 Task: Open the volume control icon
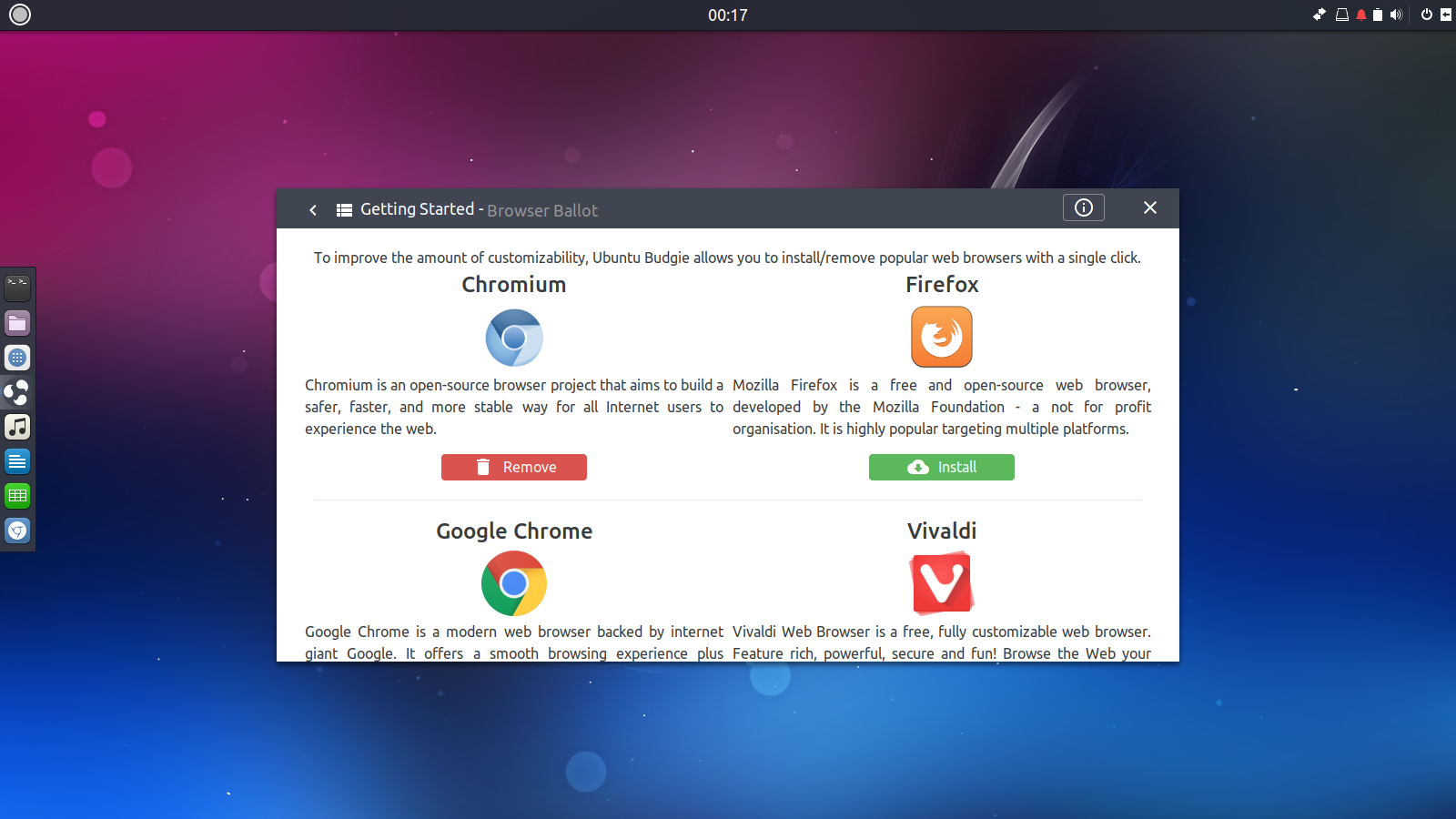click(1396, 15)
